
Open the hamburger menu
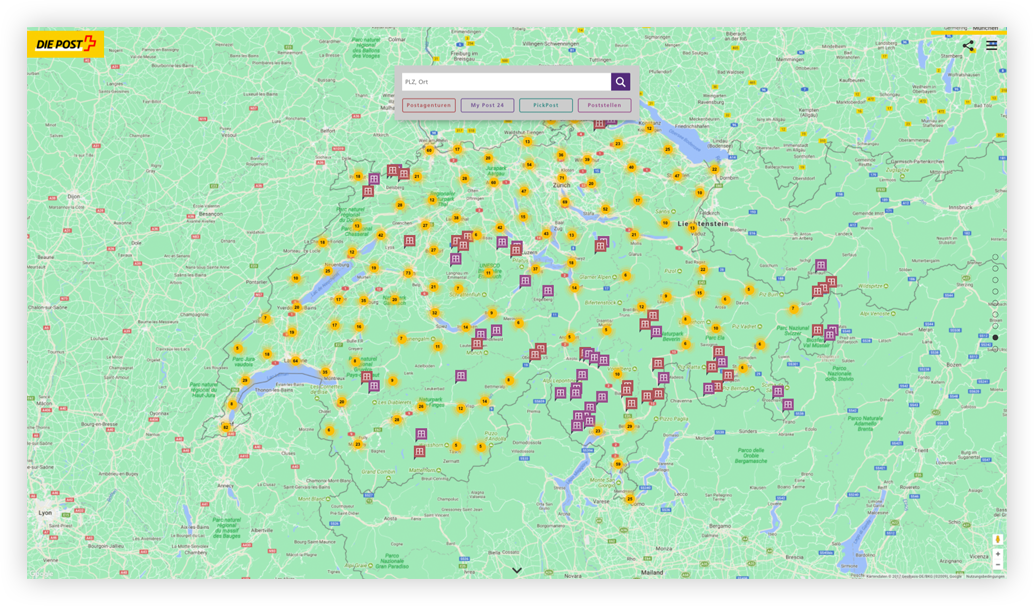point(991,45)
